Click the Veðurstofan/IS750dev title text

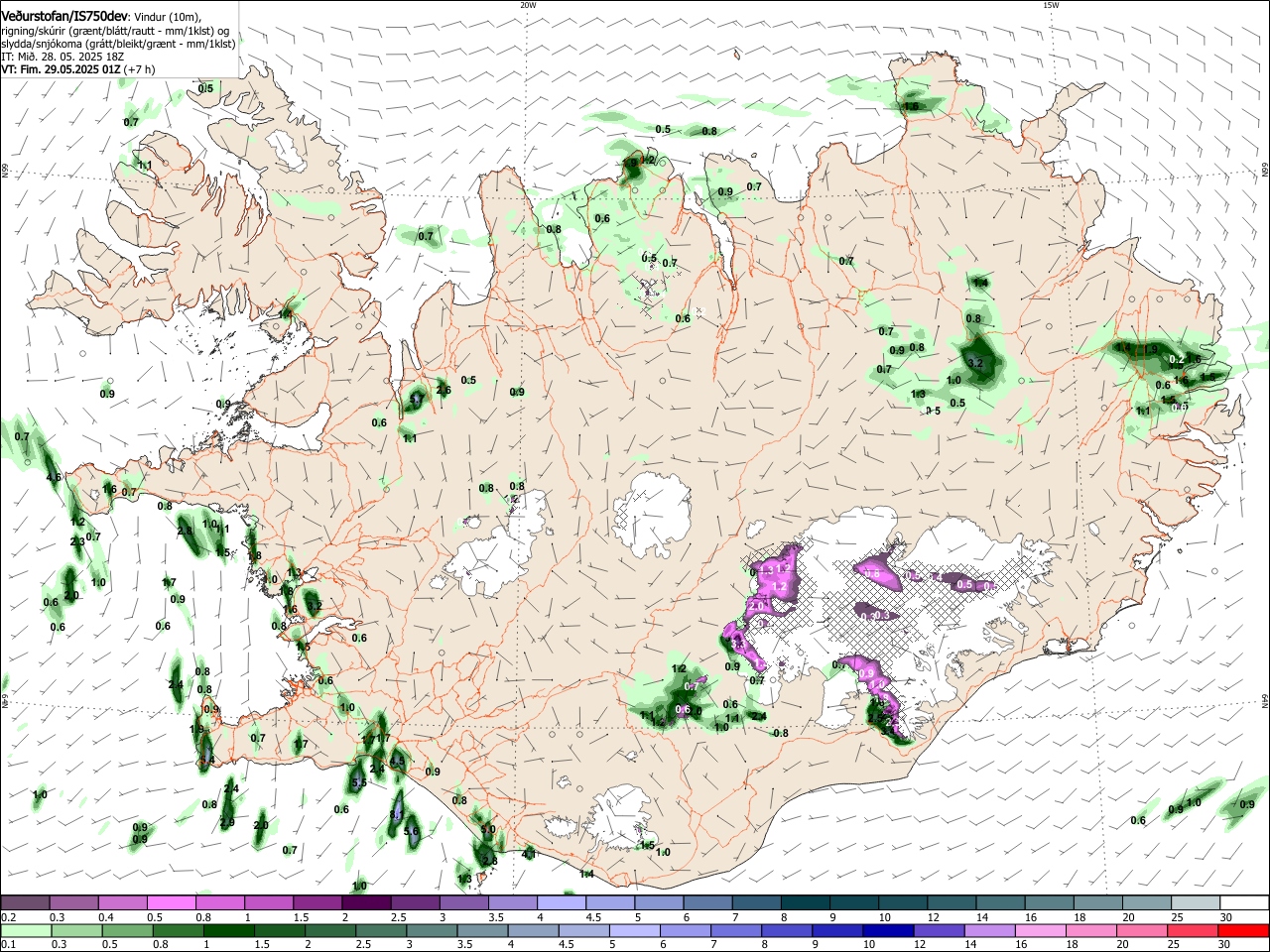tap(64, 17)
